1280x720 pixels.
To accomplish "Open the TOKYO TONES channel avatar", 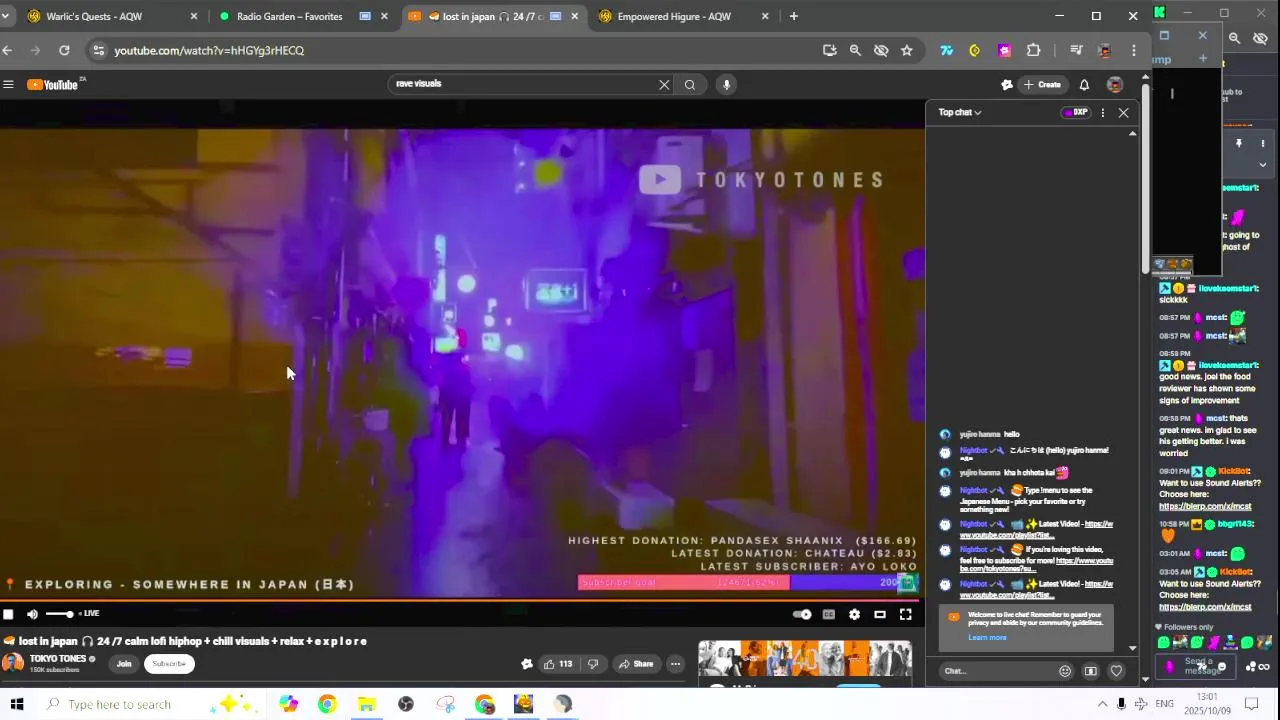I will pyautogui.click(x=13, y=663).
